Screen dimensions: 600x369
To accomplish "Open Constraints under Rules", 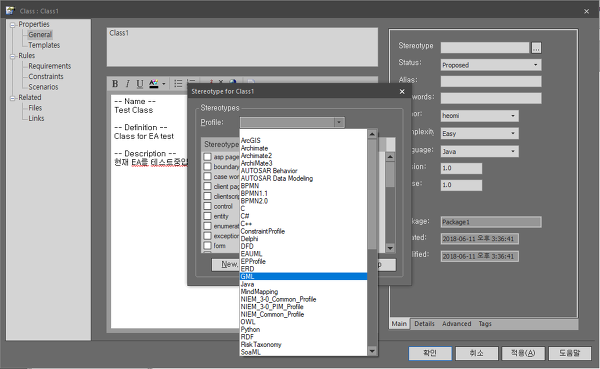I will pyautogui.click(x=46, y=77).
